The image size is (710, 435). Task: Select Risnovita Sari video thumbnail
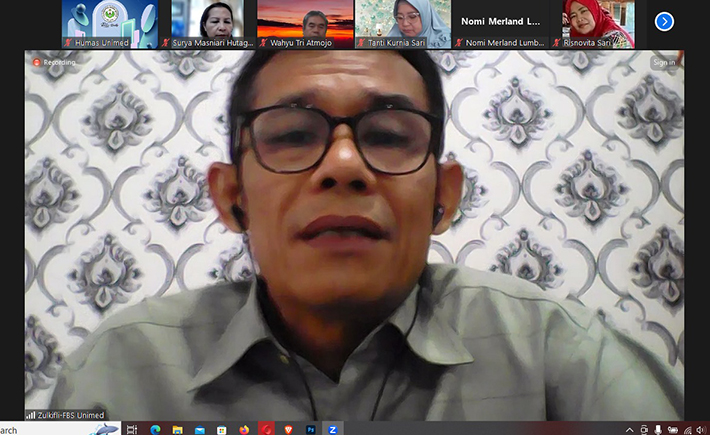[x=599, y=24]
